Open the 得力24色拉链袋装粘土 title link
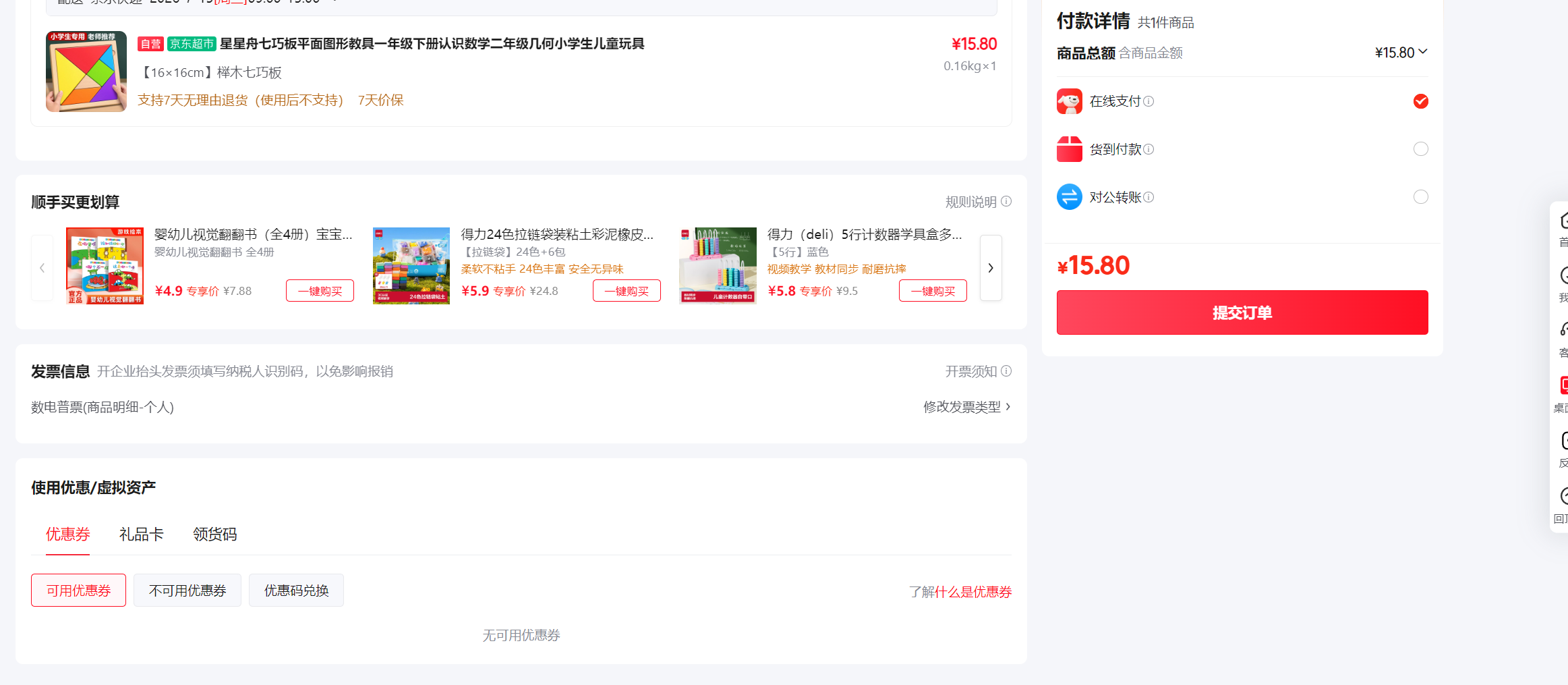This screenshot has width=1568, height=685. point(557,234)
